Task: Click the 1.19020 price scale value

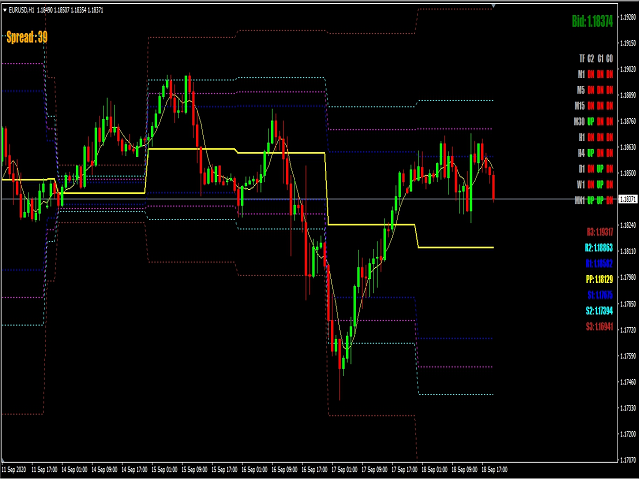Action: [x=628, y=69]
